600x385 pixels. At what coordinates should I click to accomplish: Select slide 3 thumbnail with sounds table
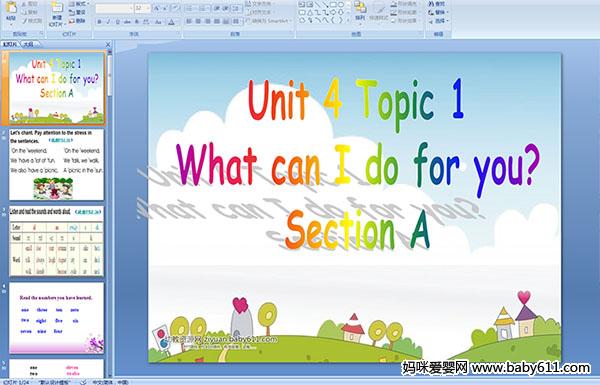click(x=56, y=241)
